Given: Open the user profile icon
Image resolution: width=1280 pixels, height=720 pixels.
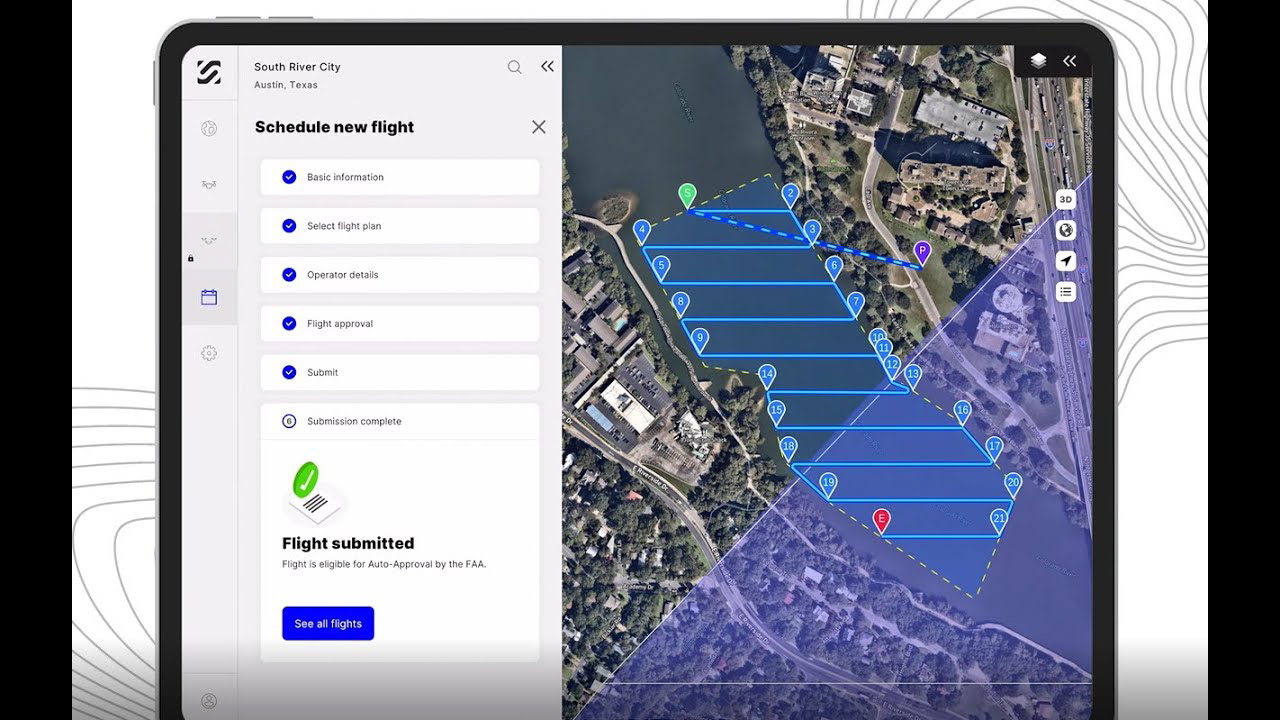Looking at the screenshot, I should pos(209,701).
